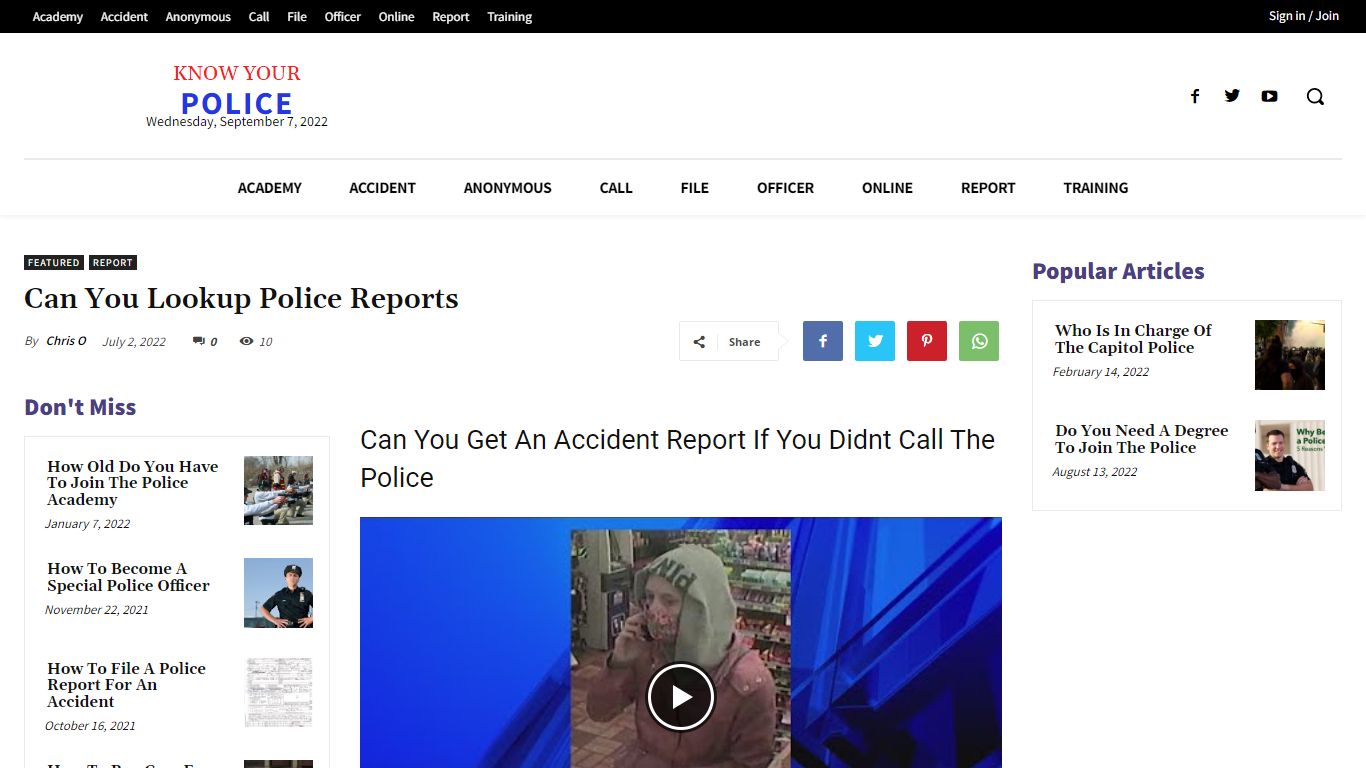This screenshot has width=1366, height=768.
Task: Open Do You Need A Degree article
Action: pyautogui.click(x=1141, y=439)
